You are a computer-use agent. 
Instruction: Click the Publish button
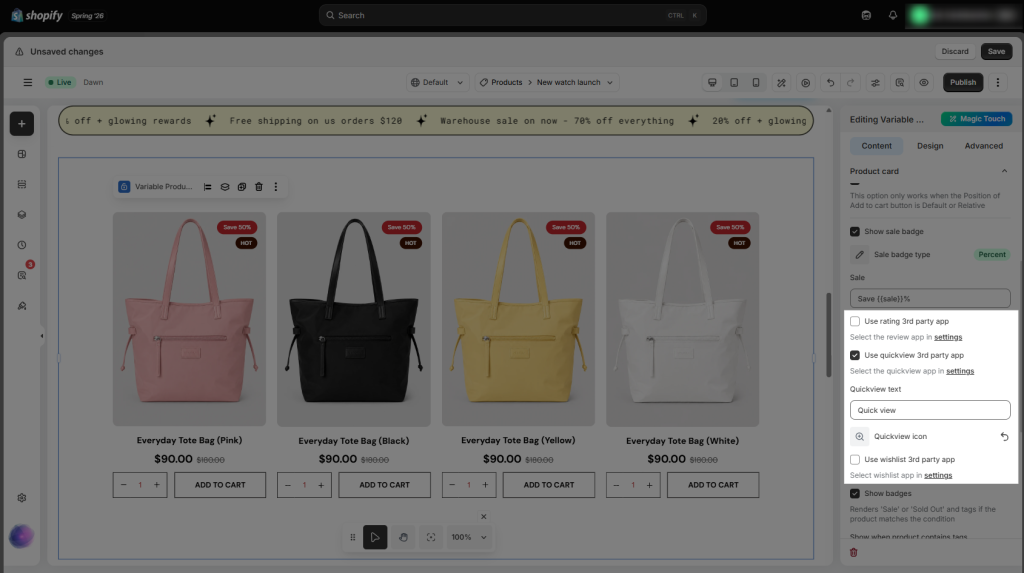click(963, 82)
